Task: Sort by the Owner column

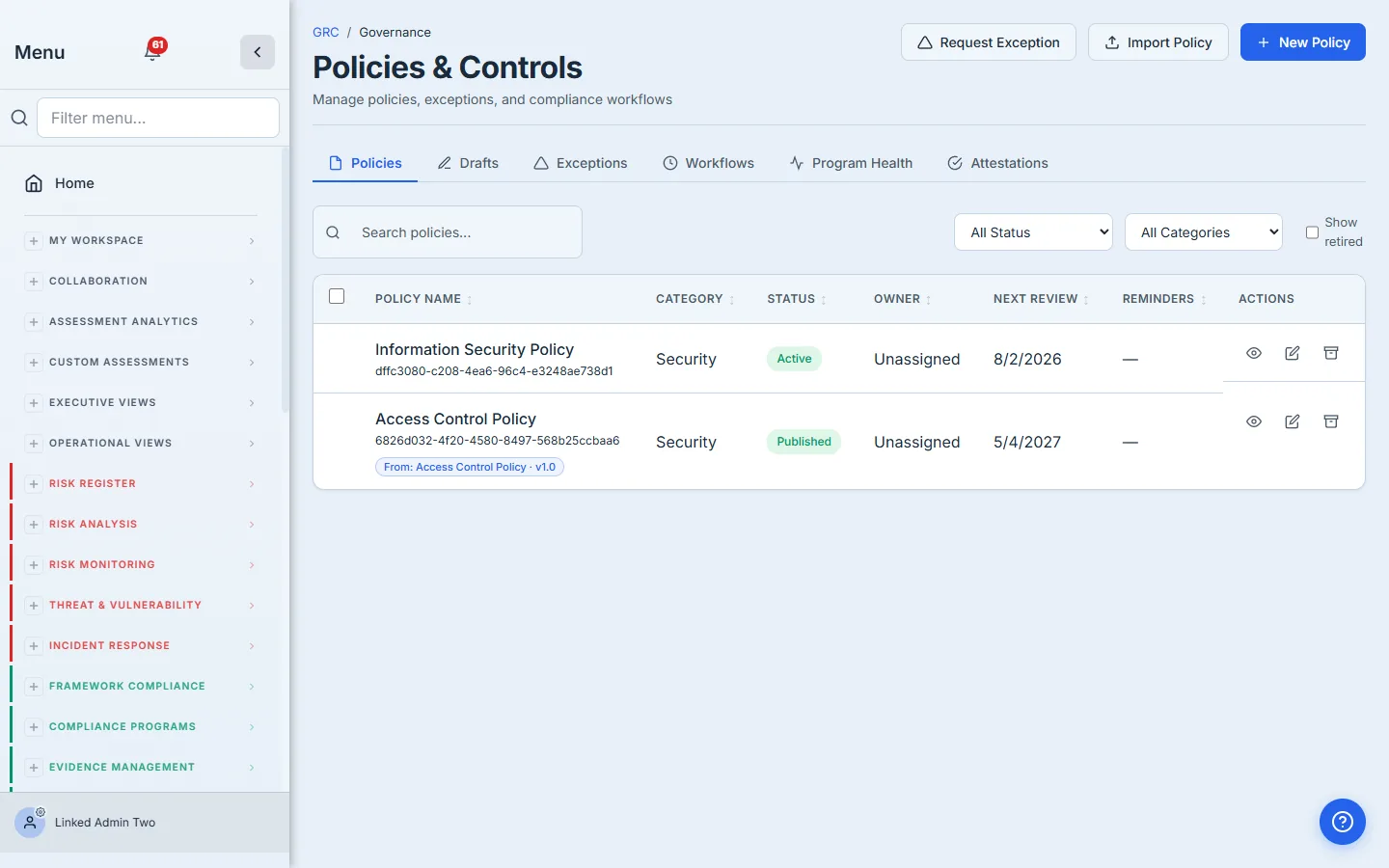Action: coord(902,299)
